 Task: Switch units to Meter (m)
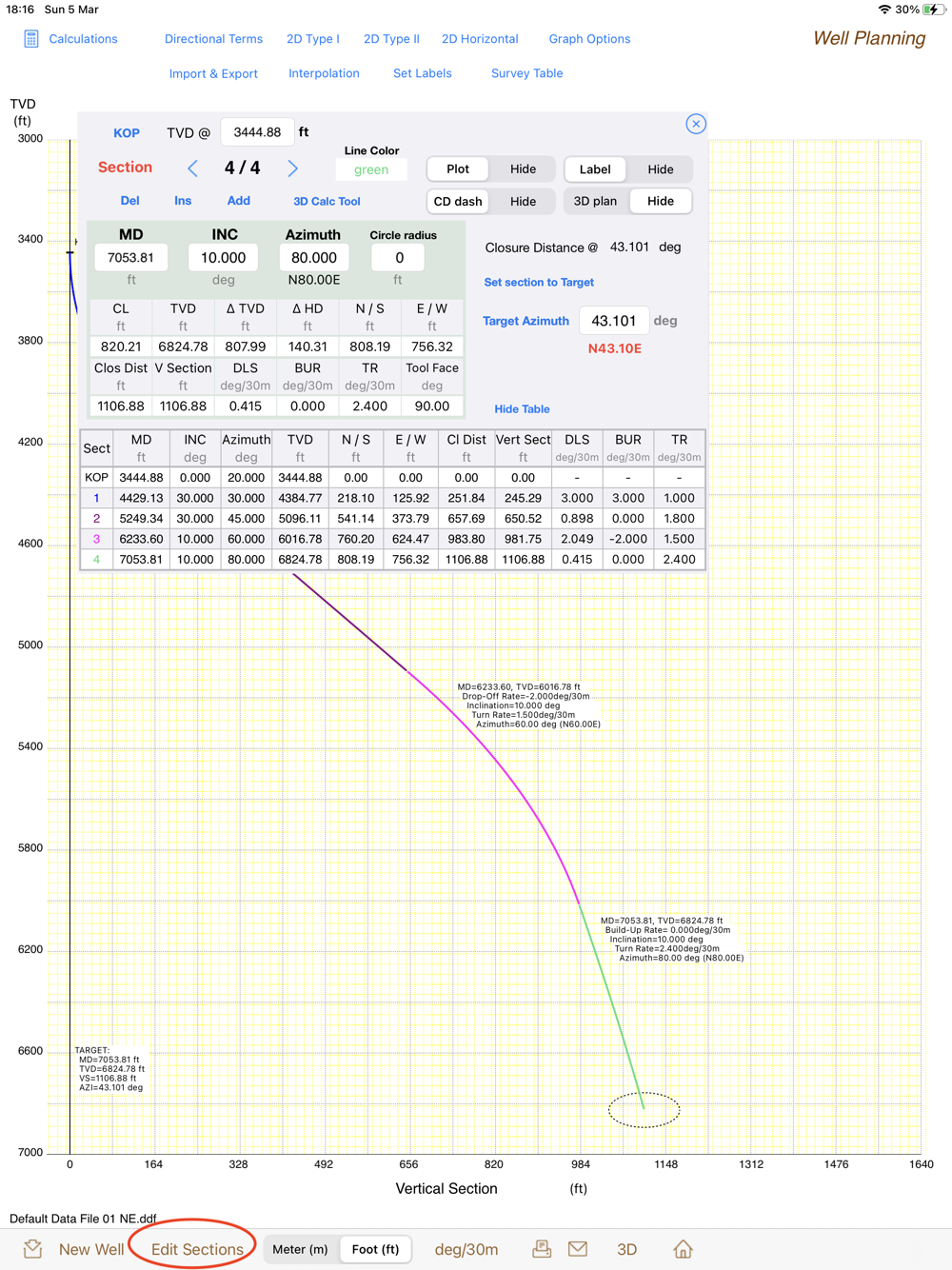[300, 1249]
